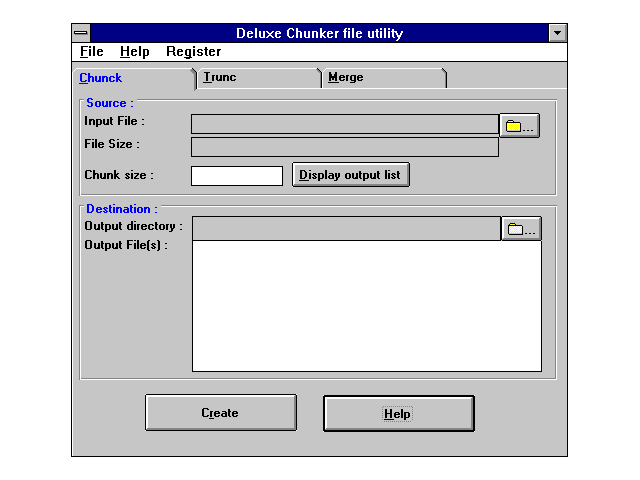Click the large Help button

[398, 413]
